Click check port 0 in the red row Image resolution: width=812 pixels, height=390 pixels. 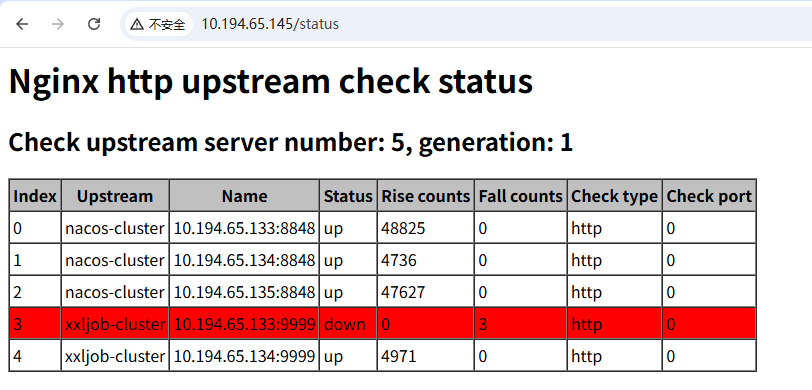point(671,324)
